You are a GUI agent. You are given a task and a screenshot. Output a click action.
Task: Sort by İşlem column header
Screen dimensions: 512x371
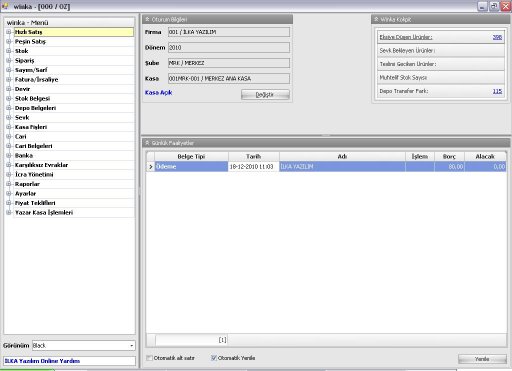click(420, 157)
